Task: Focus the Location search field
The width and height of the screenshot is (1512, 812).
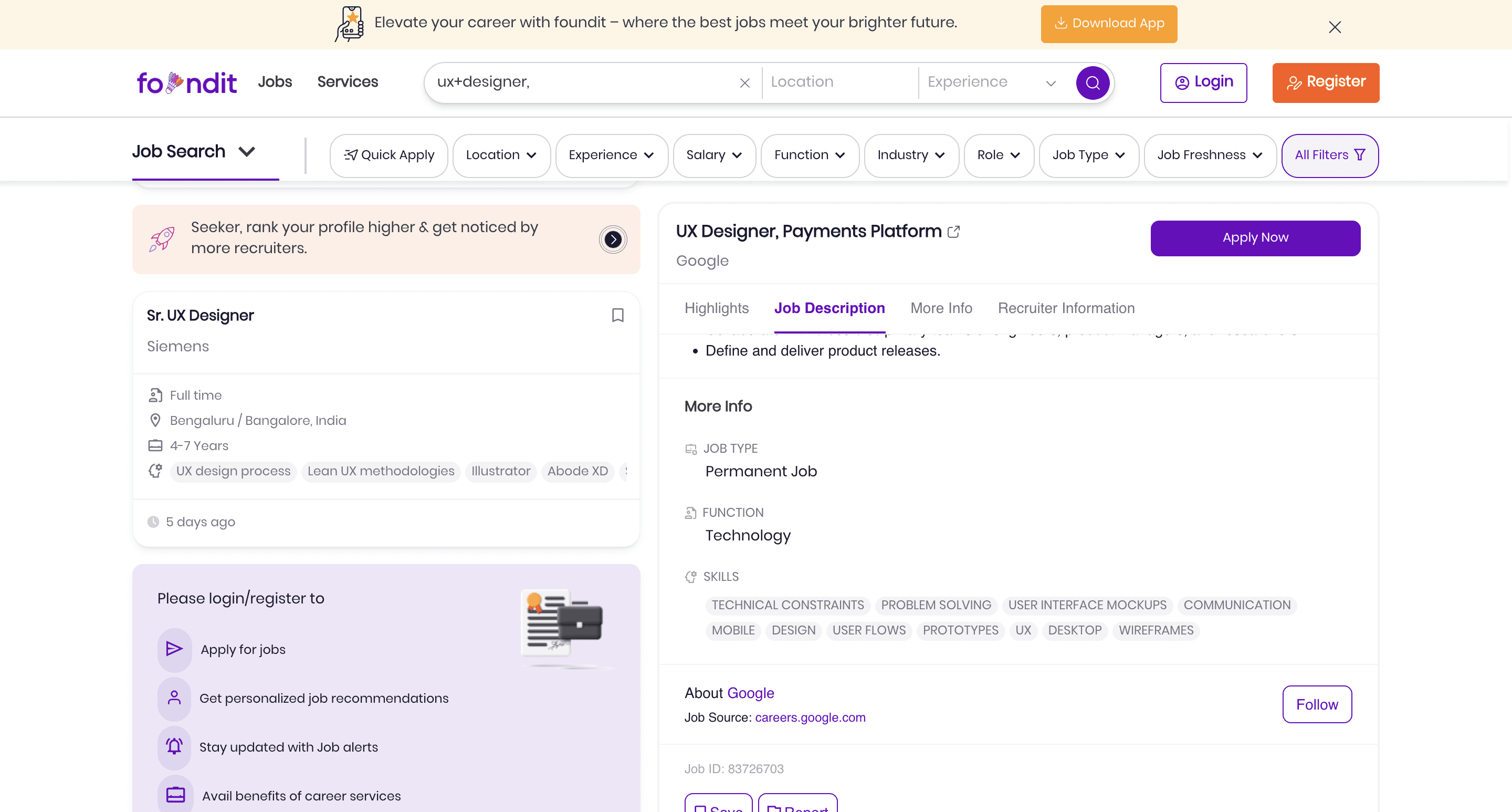Action: (x=841, y=83)
